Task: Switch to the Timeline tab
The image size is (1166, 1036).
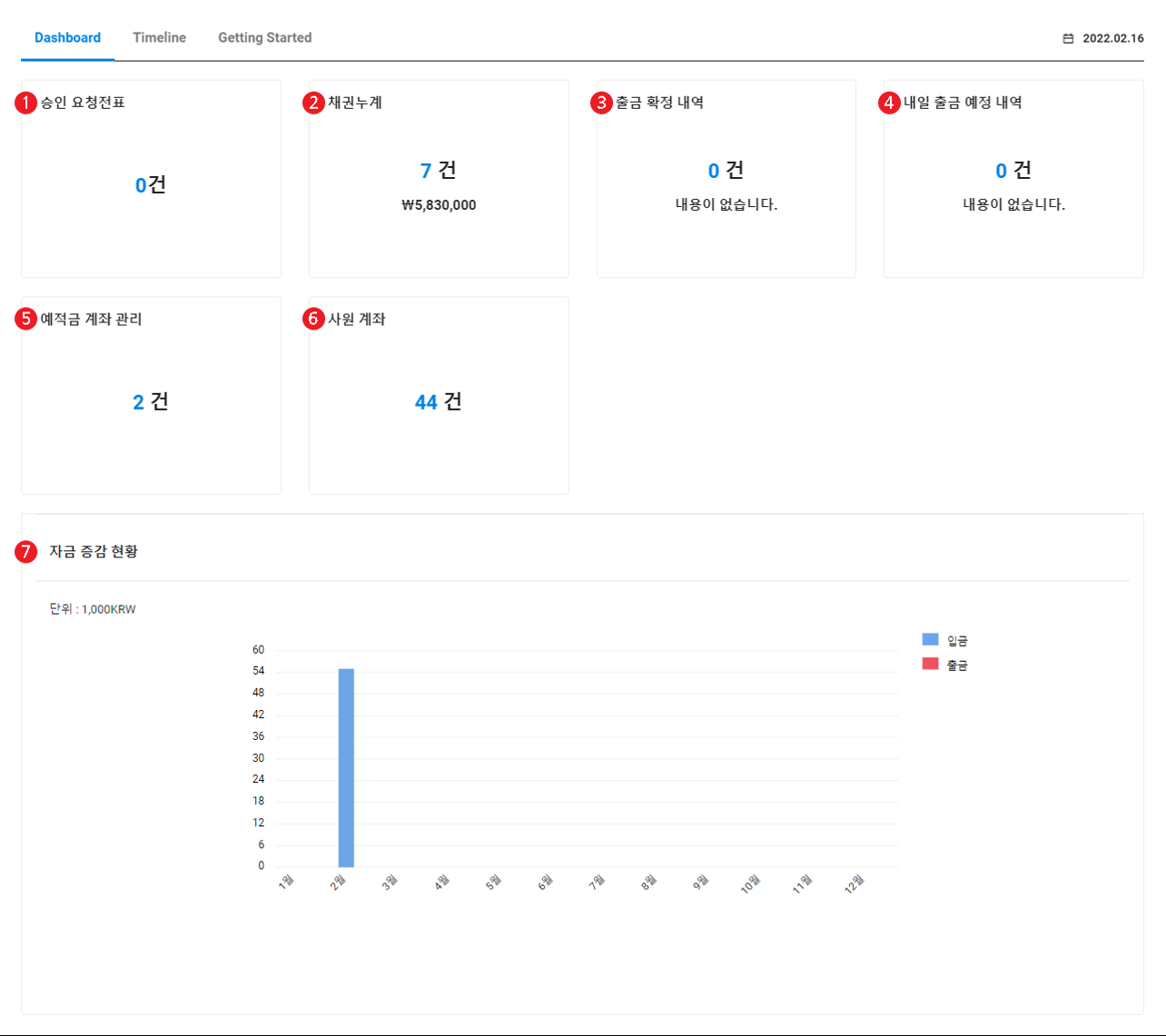Action: pos(159,38)
